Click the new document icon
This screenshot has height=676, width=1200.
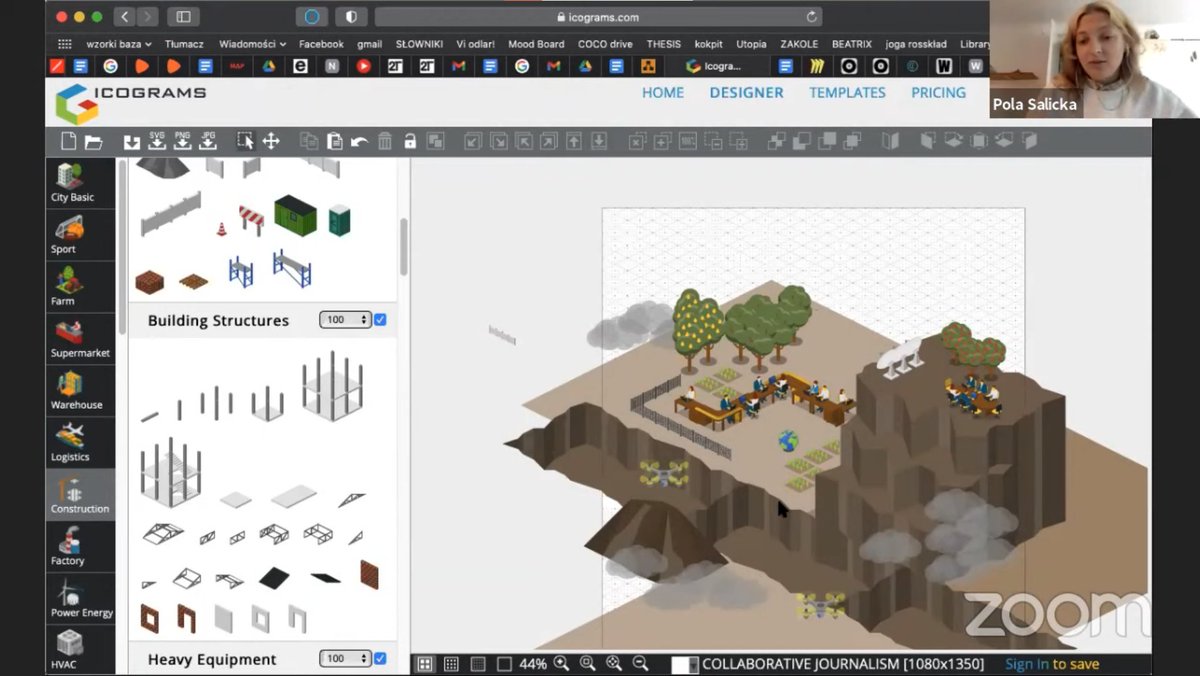68,141
